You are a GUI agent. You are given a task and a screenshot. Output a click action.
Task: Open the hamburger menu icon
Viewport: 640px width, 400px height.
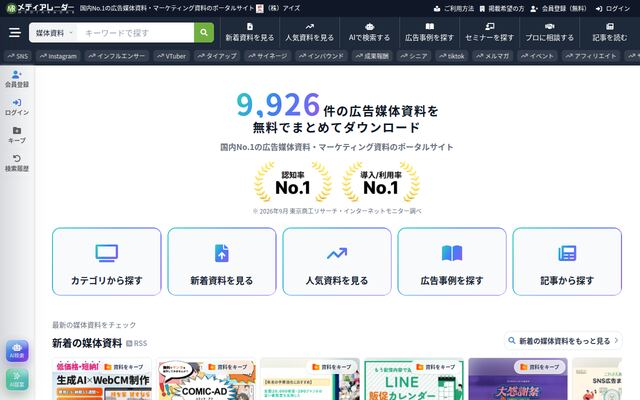click(15, 32)
